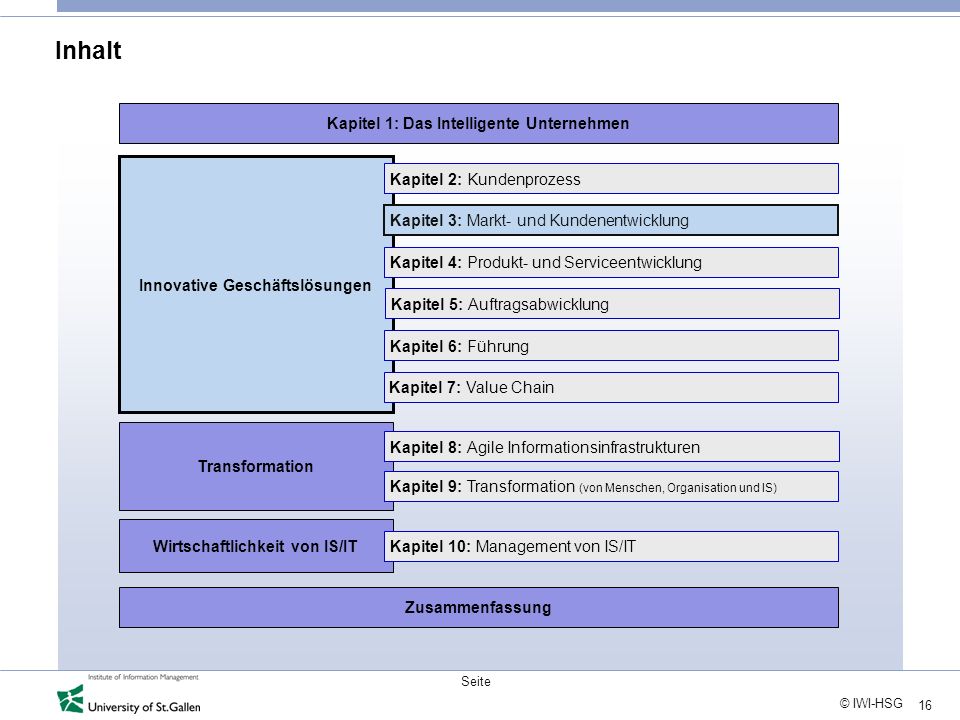The width and height of the screenshot is (960, 720).
Task: Choose Kapitel 5: Auftragsabwicklung
Action: coord(612,304)
